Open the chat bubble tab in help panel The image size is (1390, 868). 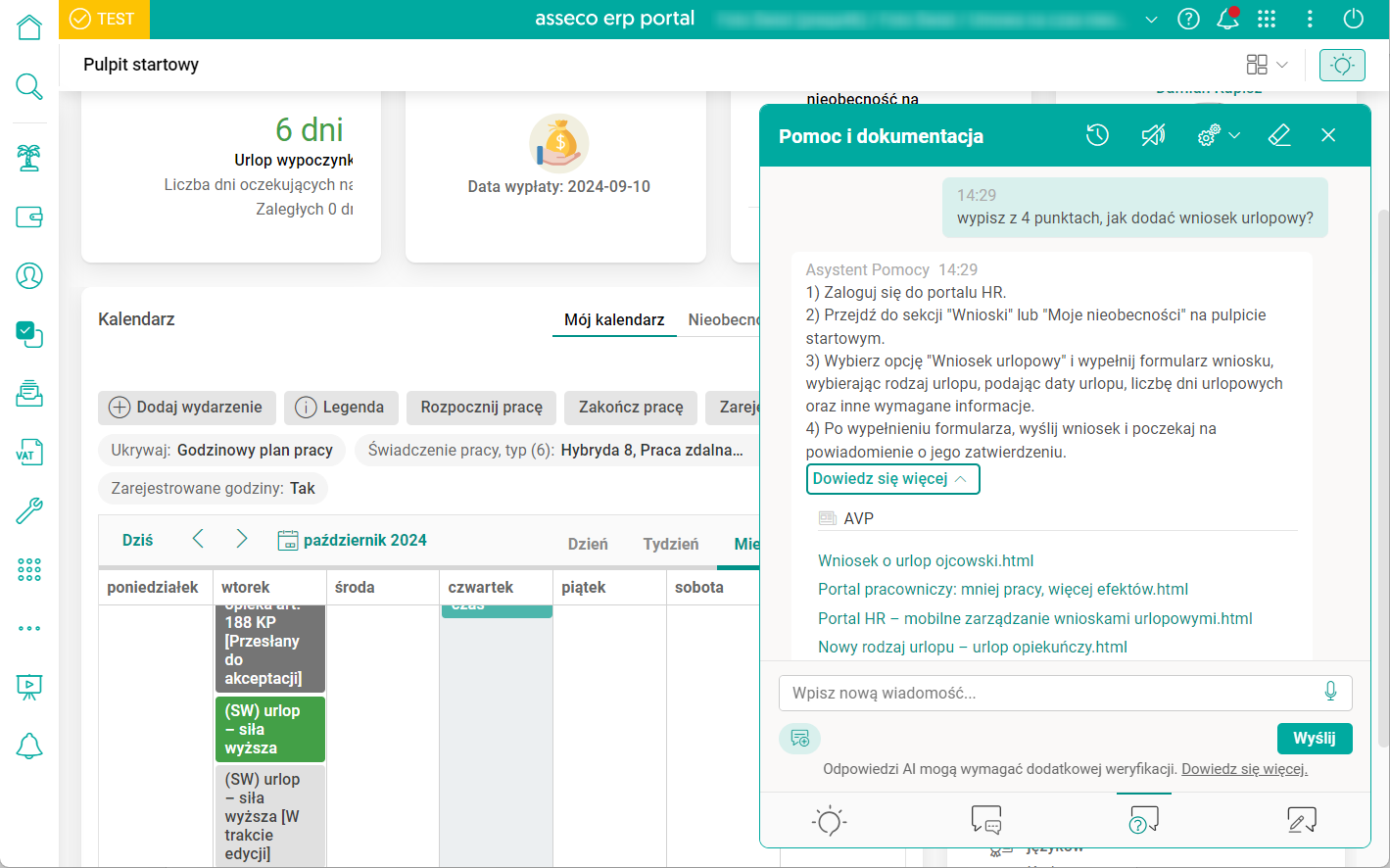pyautogui.click(x=986, y=820)
